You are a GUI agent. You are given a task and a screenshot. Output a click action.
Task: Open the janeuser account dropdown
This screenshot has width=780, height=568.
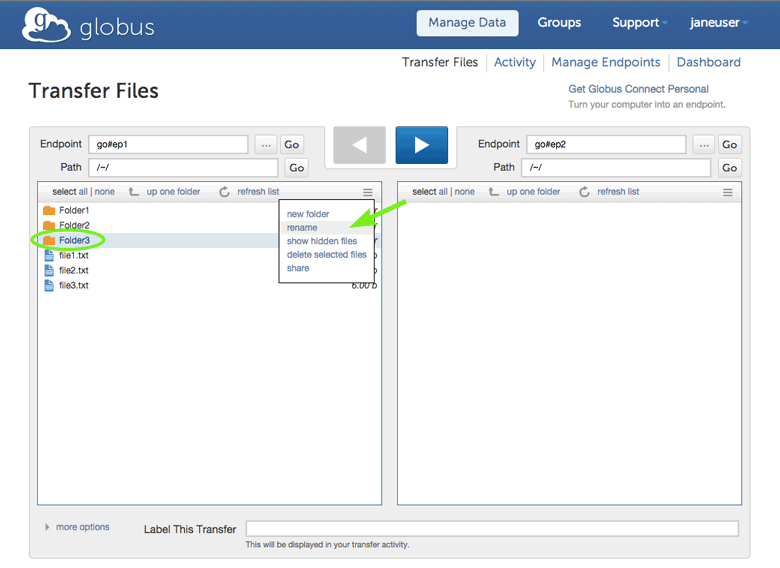click(x=718, y=23)
